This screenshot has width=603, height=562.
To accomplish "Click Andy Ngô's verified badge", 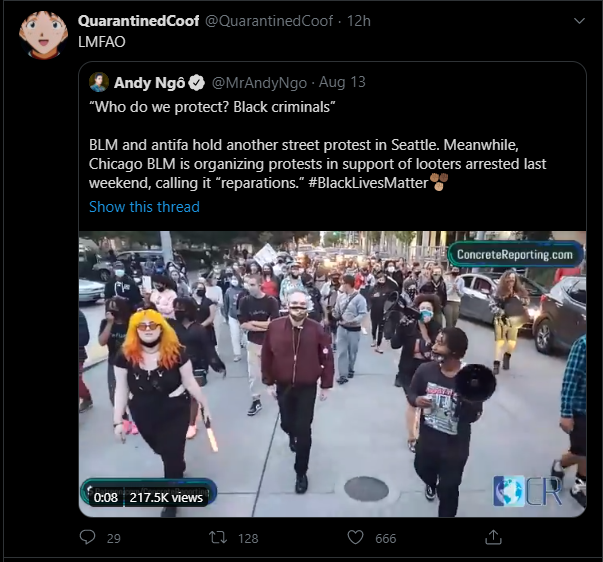I will pos(197,83).
